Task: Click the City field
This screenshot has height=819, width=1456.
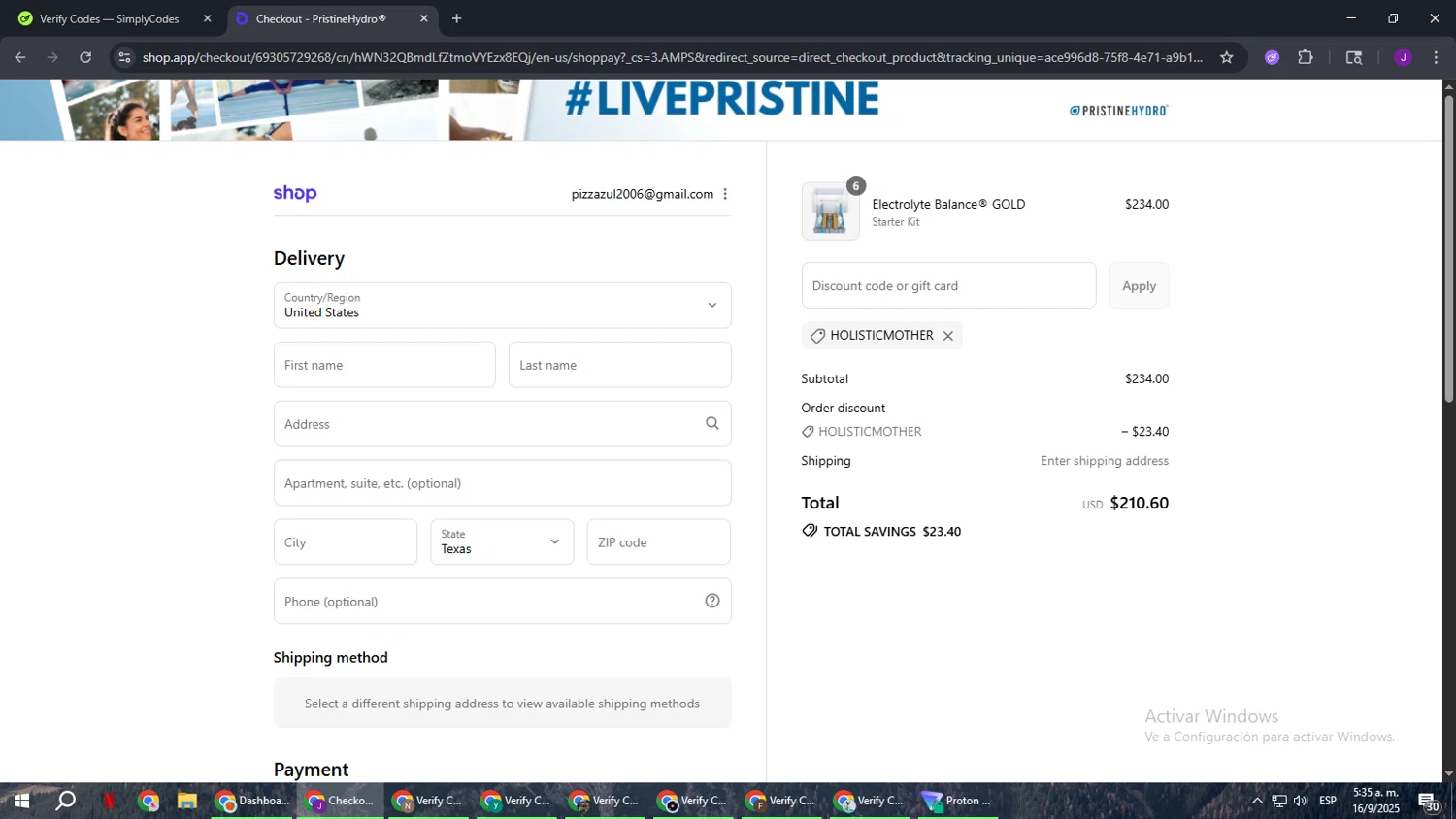Action: [x=346, y=541]
